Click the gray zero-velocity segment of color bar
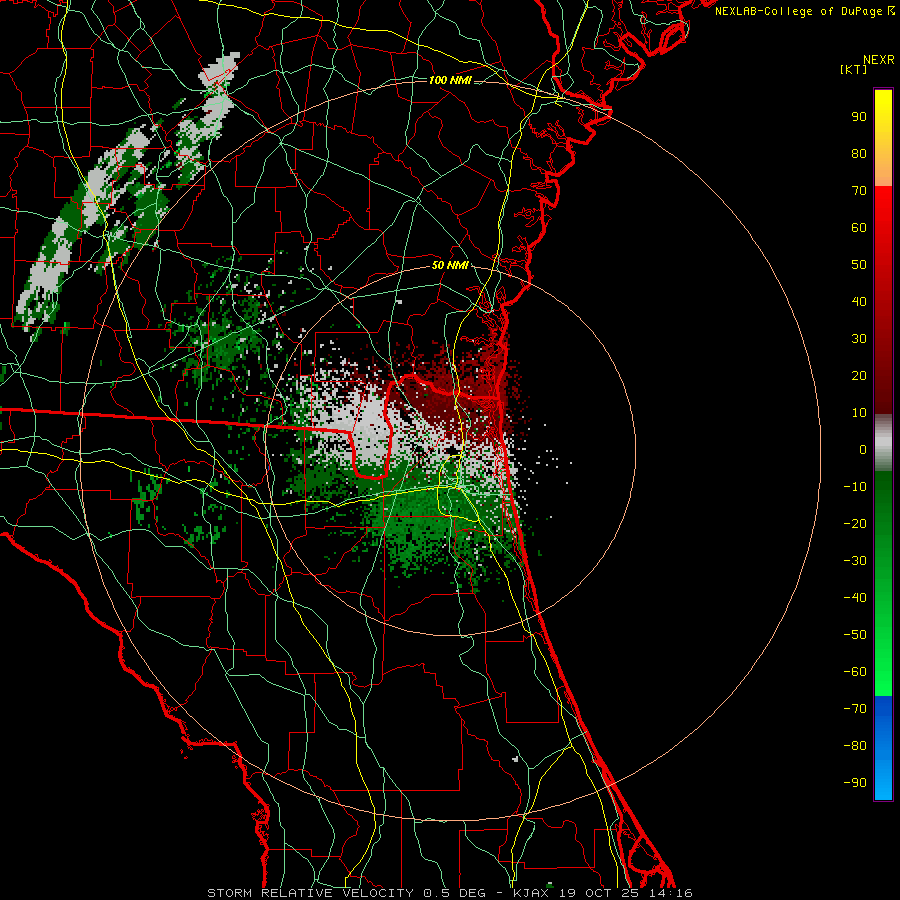This screenshot has height=900, width=900. [883, 443]
